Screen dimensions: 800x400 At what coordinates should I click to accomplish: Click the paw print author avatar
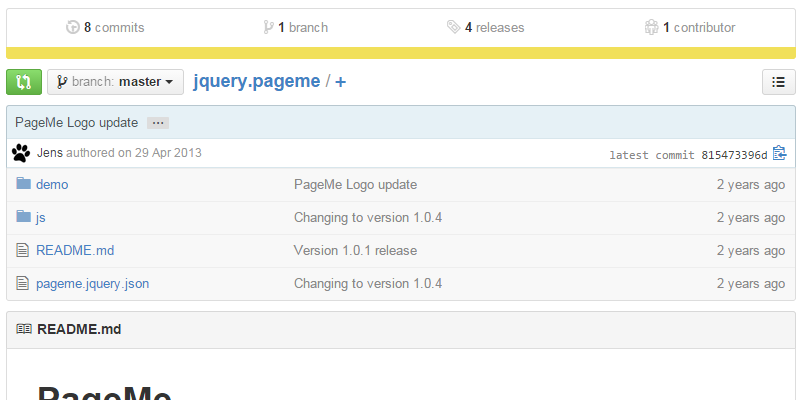click(21, 154)
